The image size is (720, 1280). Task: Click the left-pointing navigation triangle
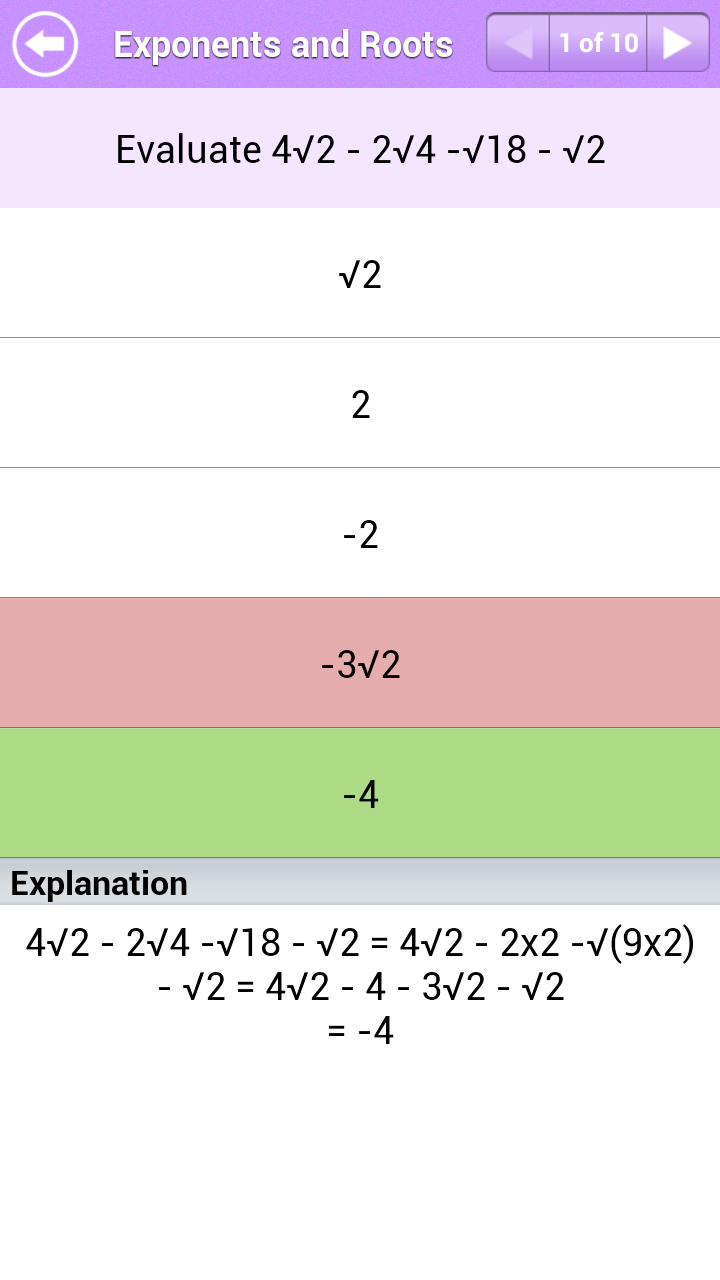point(516,43)
